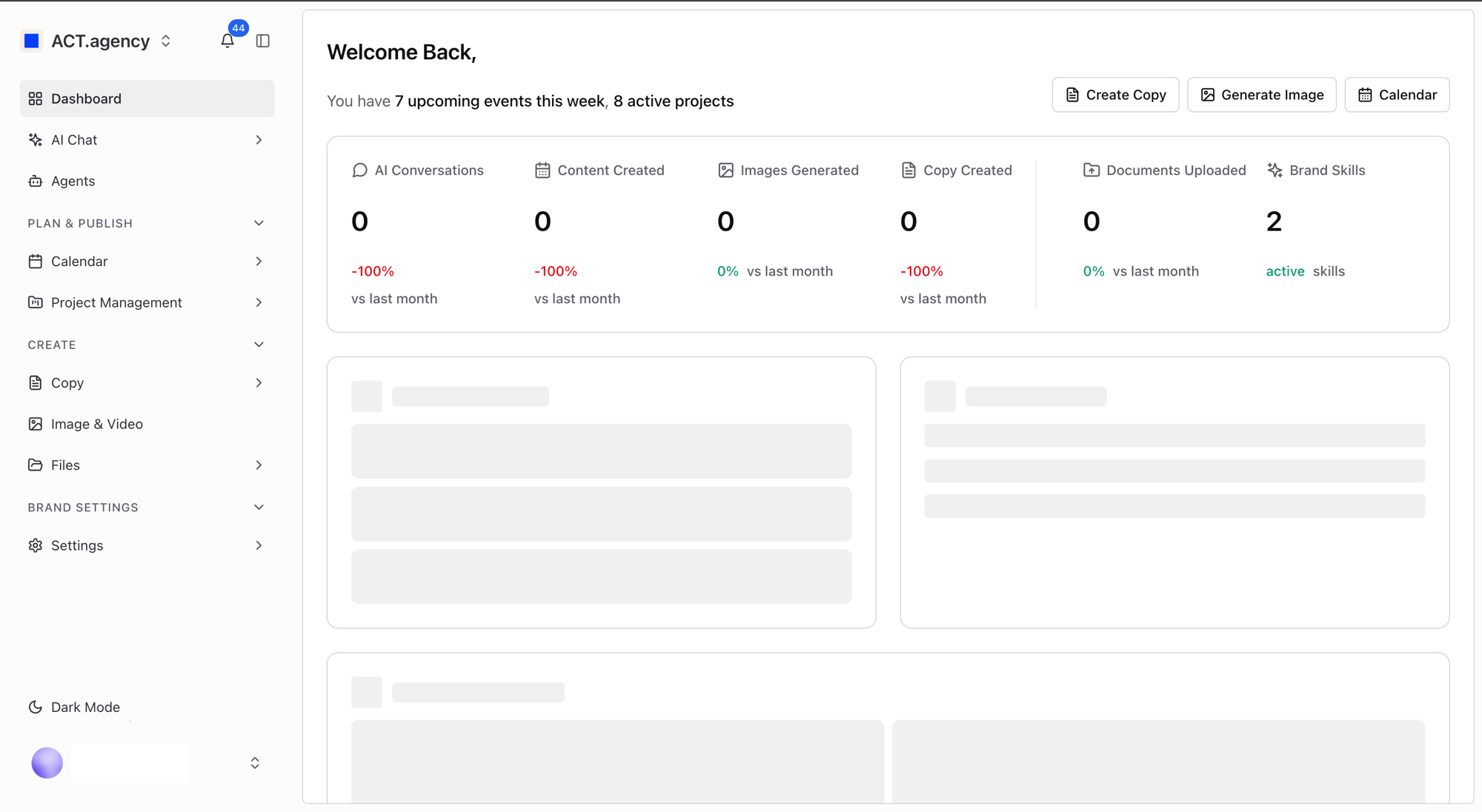
Task: Expand the BRAND SETTINGS section
Action: click(x=258, y=507)
